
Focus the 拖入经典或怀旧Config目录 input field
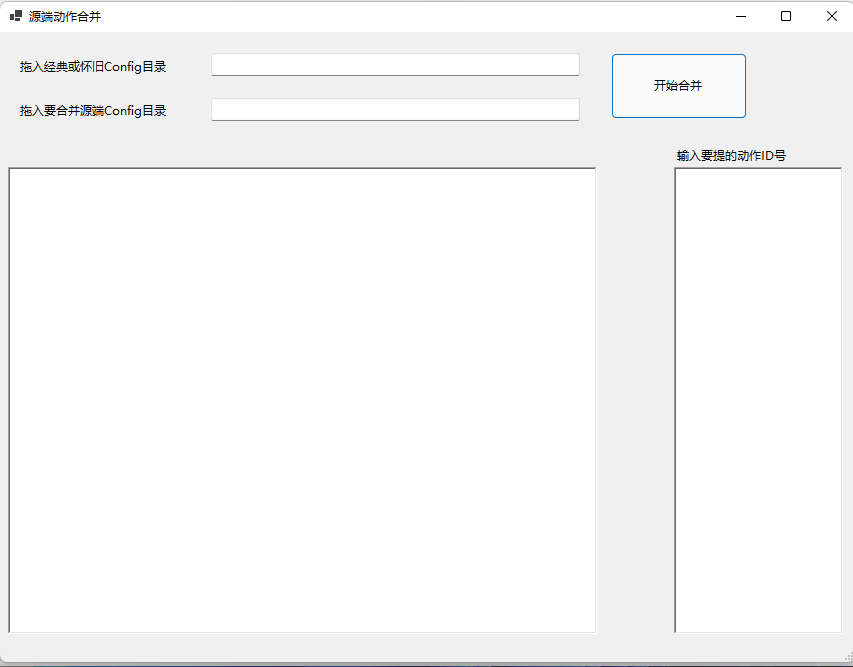(395, 65)
